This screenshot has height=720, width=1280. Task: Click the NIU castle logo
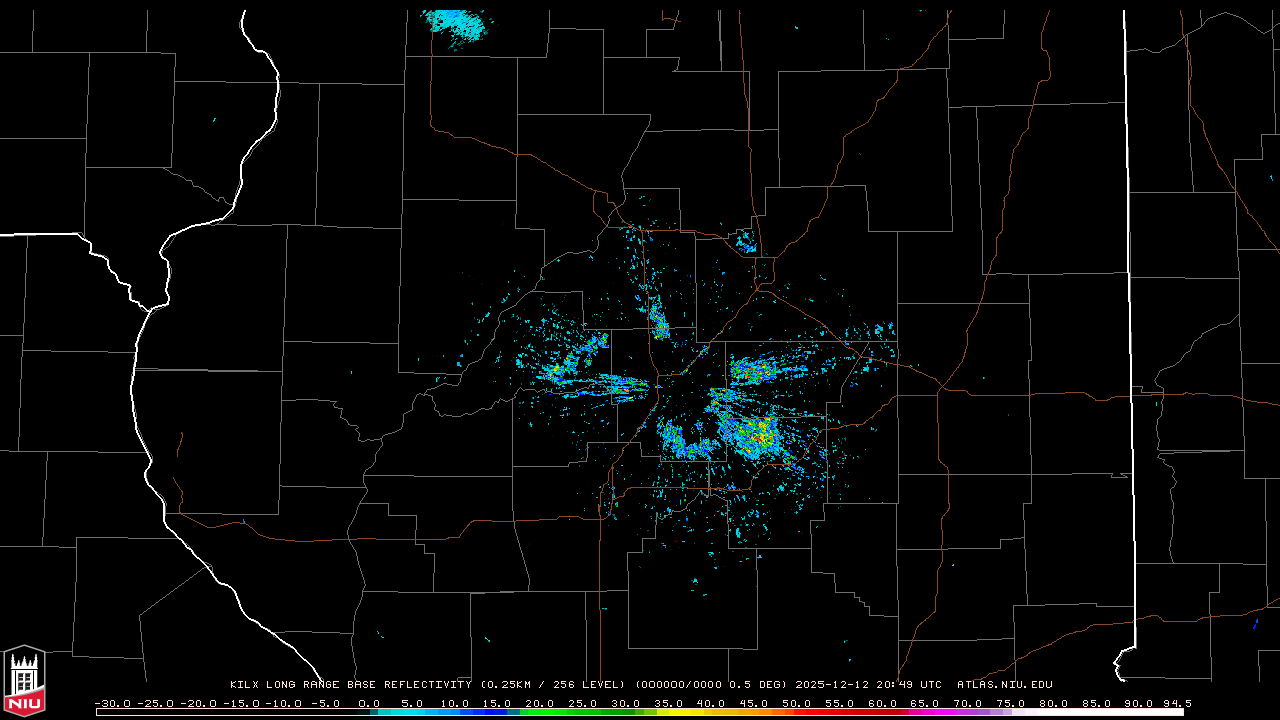click(x=24, y=679)
